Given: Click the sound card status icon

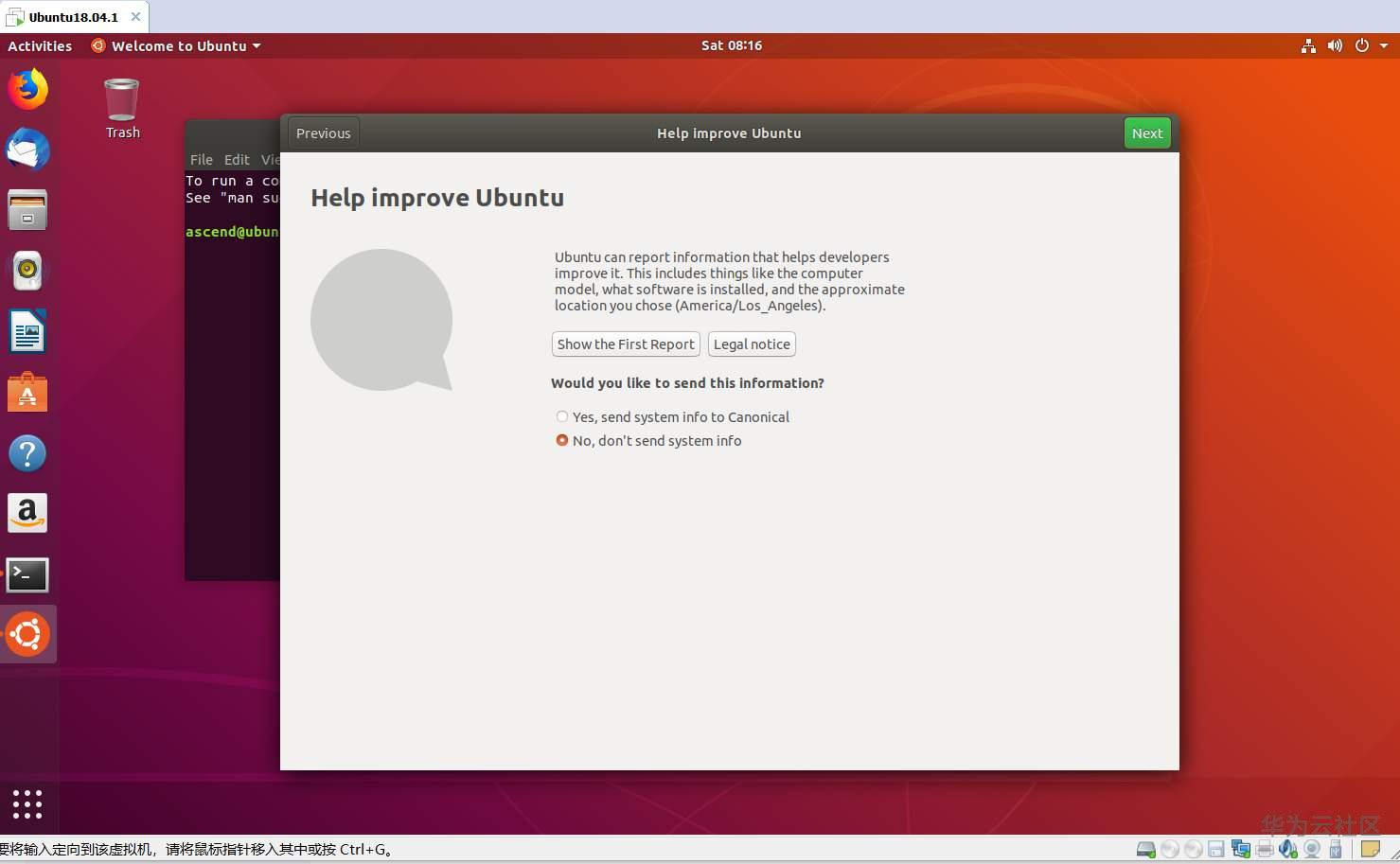Looking at the screenshot, I should (1287, 850).
